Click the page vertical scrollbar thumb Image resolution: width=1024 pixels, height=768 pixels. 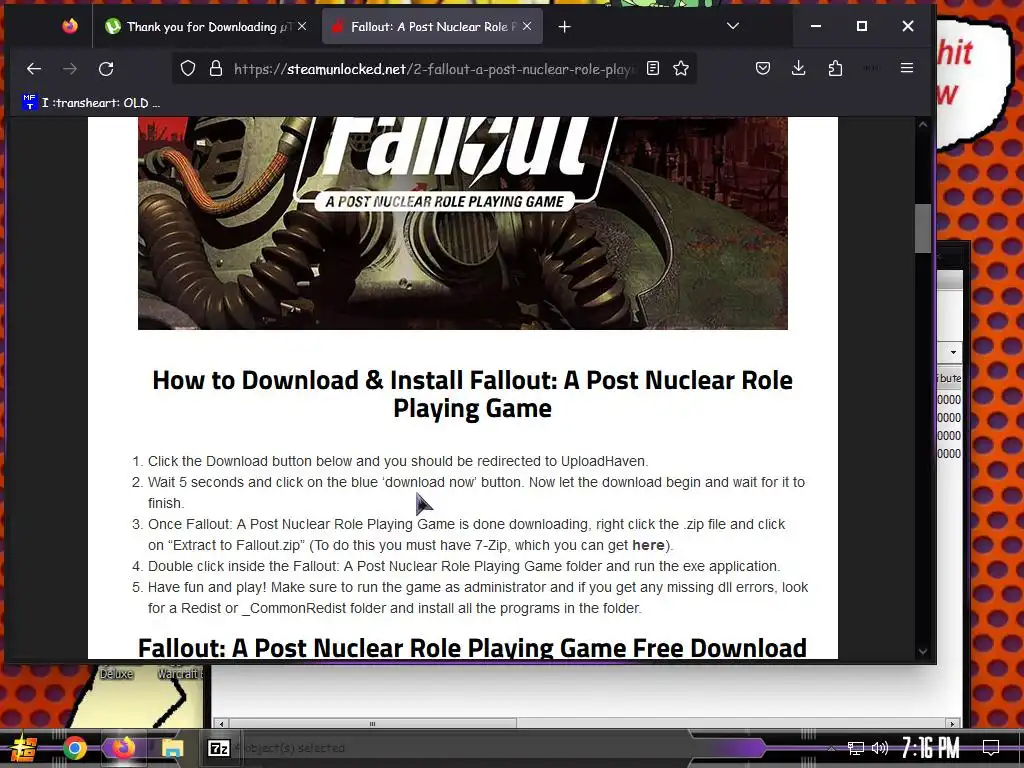(x=922, y=228)
